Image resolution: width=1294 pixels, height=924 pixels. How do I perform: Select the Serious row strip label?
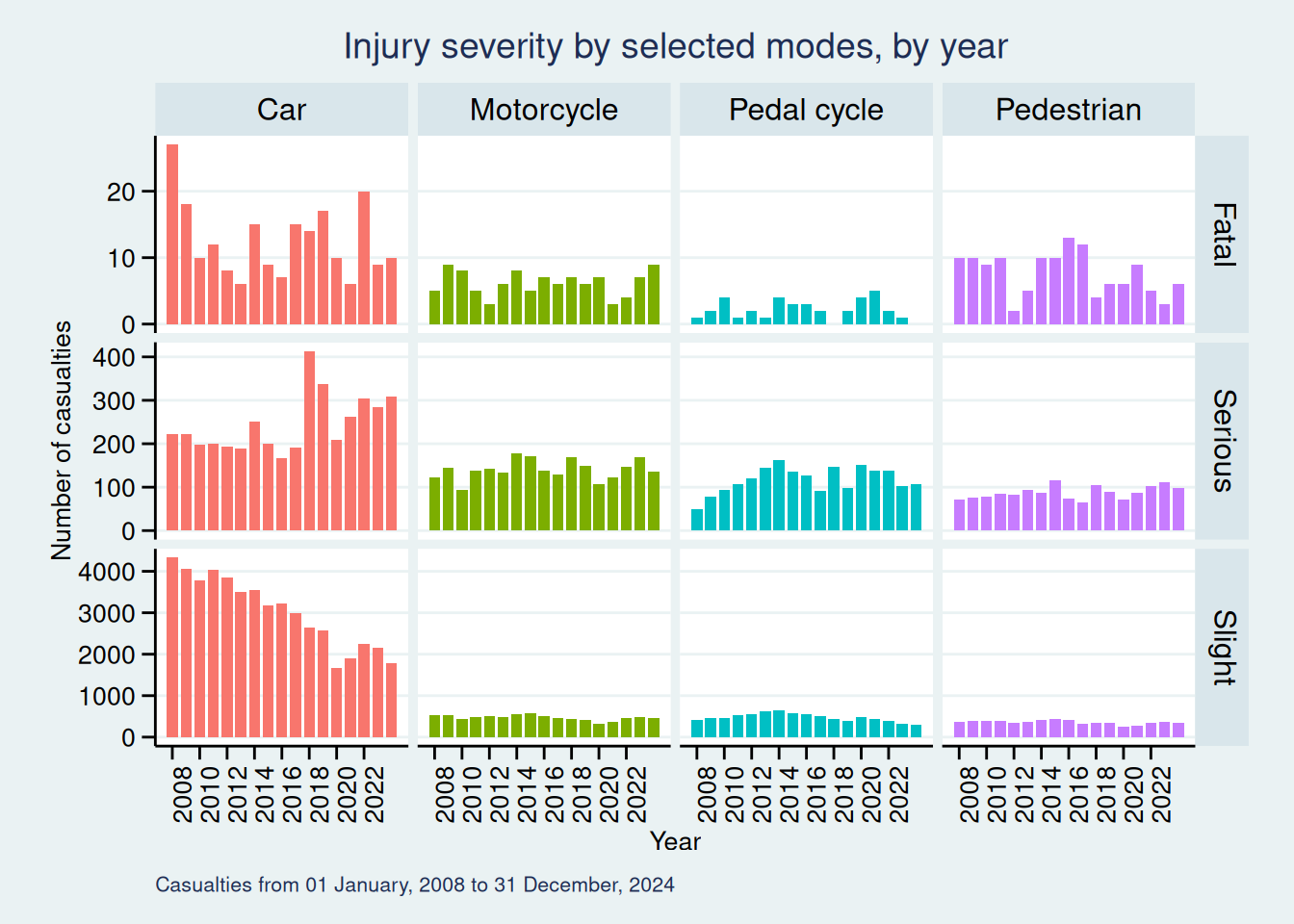pyautogui.click(x=1222, y=441)
